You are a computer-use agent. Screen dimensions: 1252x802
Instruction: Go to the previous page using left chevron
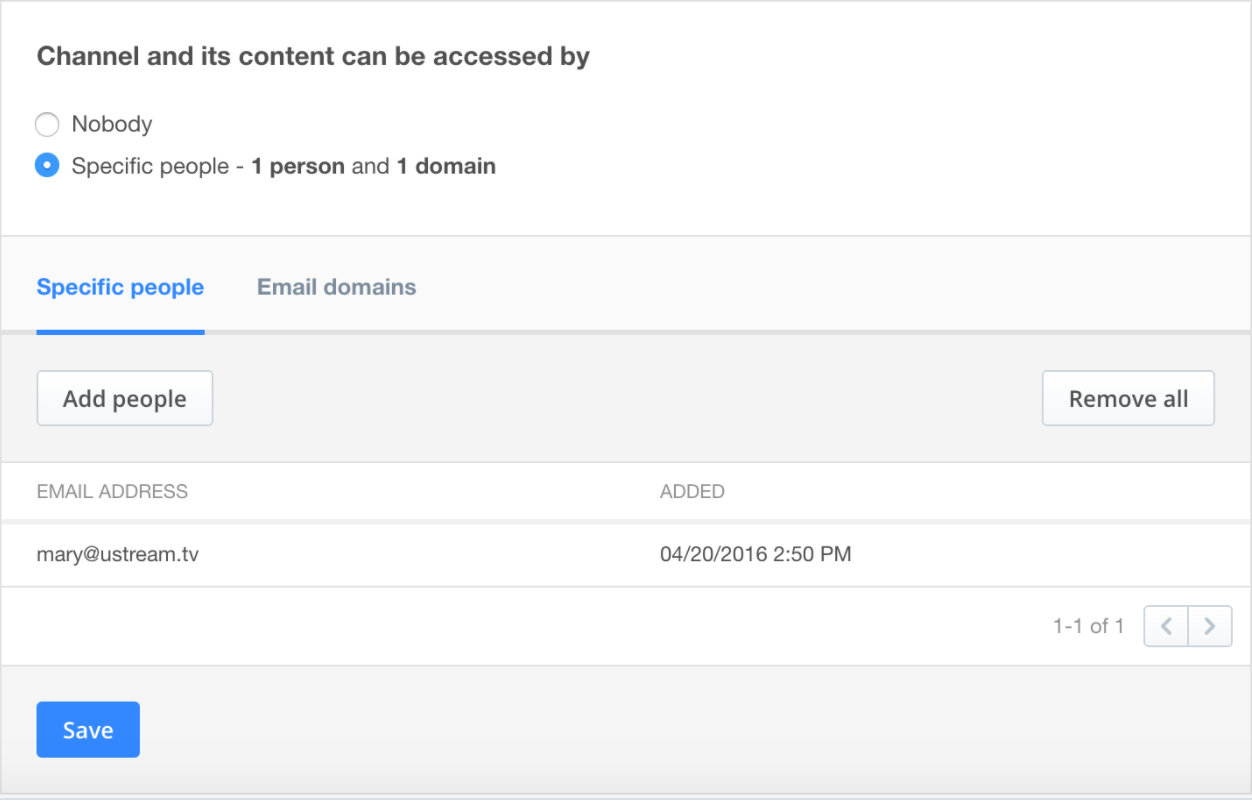[x=1166, y=626]
